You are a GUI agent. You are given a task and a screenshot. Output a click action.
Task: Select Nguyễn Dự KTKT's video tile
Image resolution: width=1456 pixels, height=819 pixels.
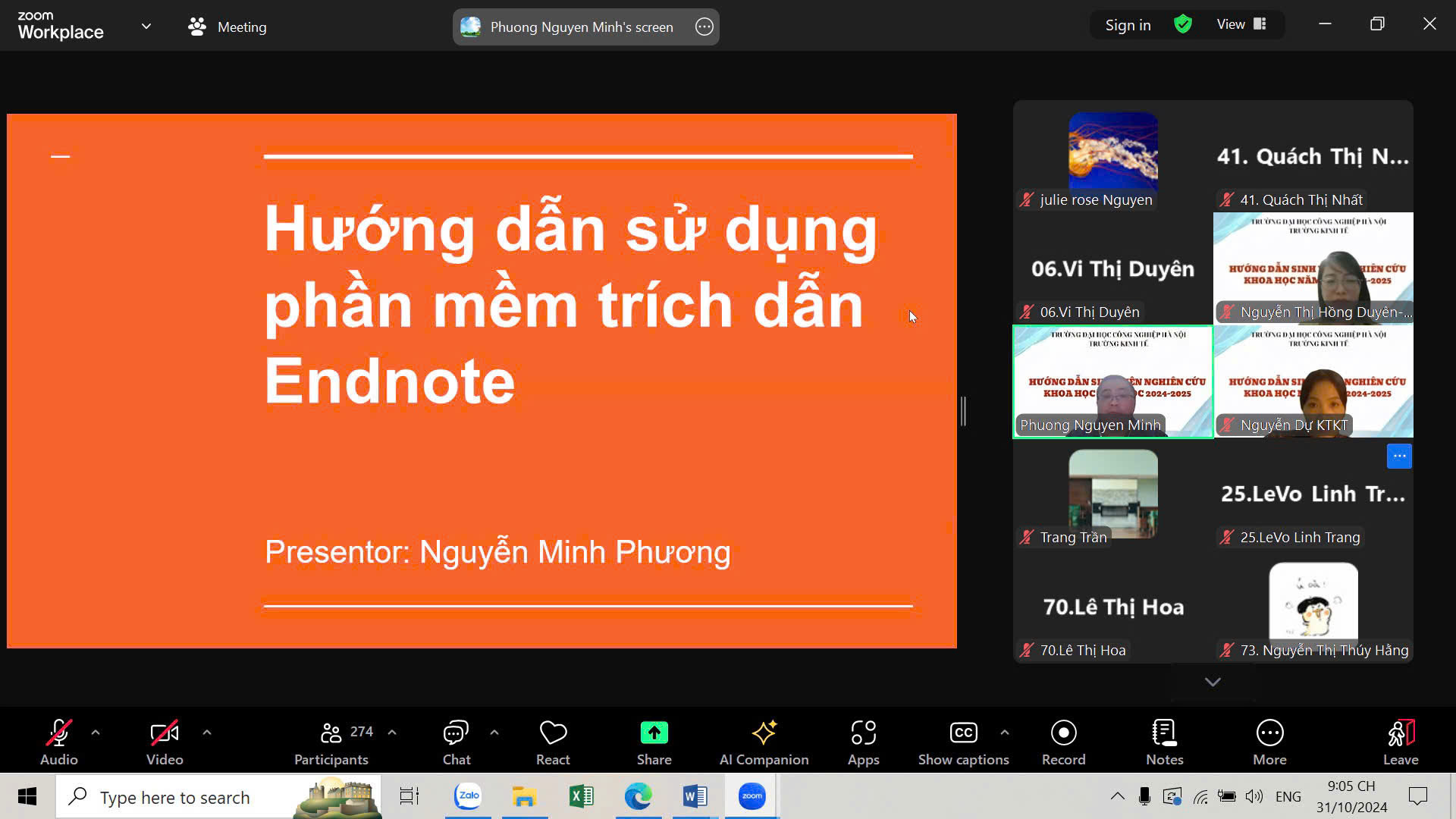tap(1313, 381)
